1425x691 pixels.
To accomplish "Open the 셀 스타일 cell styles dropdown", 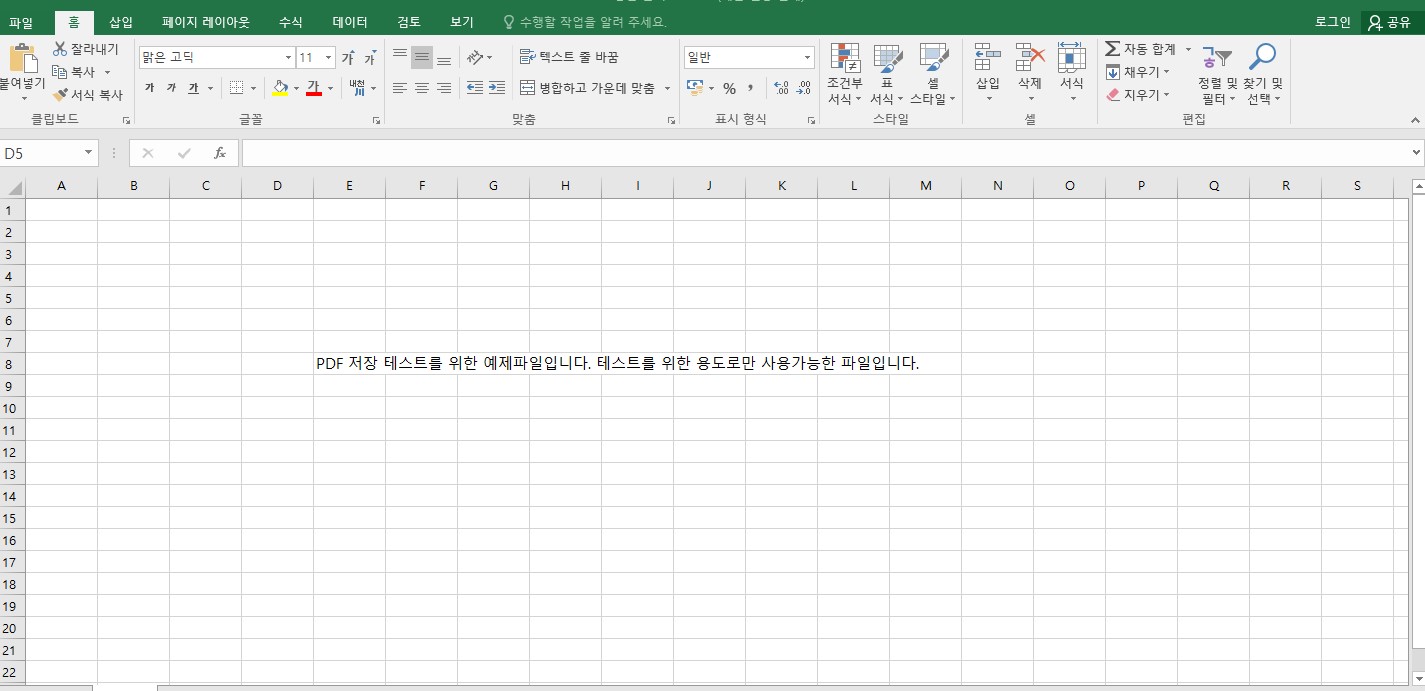I will pyautogui.click(x=932, y=72).
